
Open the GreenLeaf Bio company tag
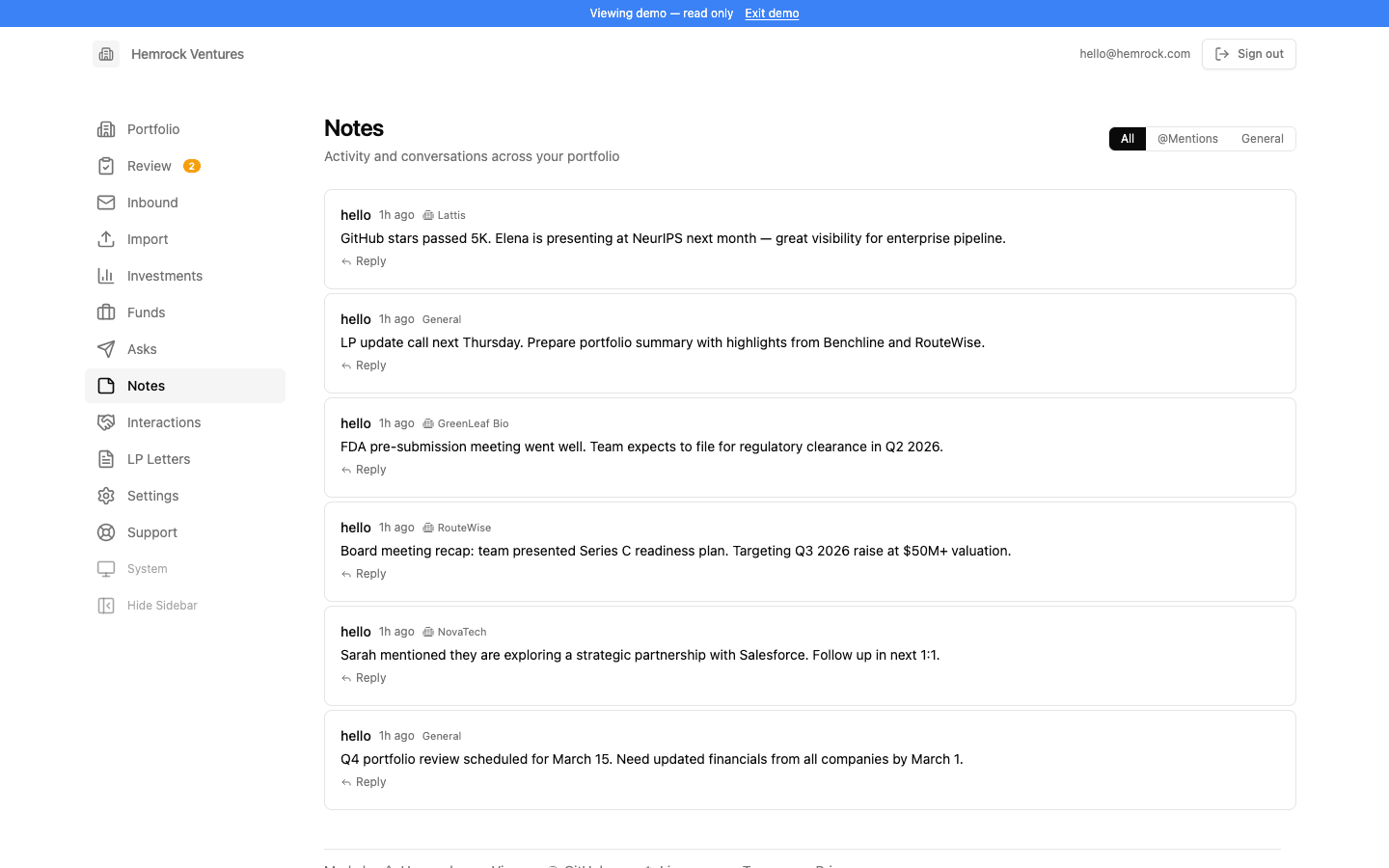tap(466, 423)
